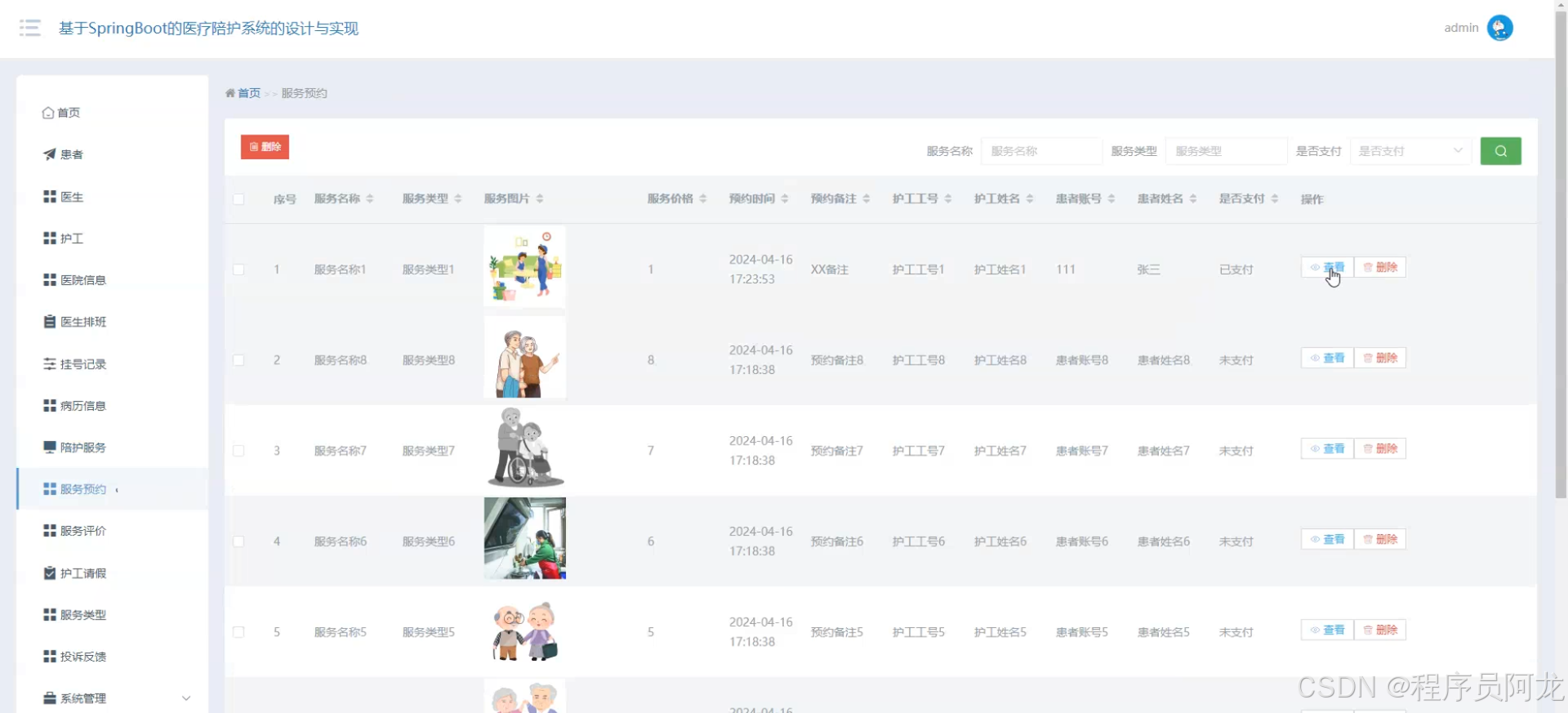Select 服务预约 in the sidebar

(x=113, y=489)
